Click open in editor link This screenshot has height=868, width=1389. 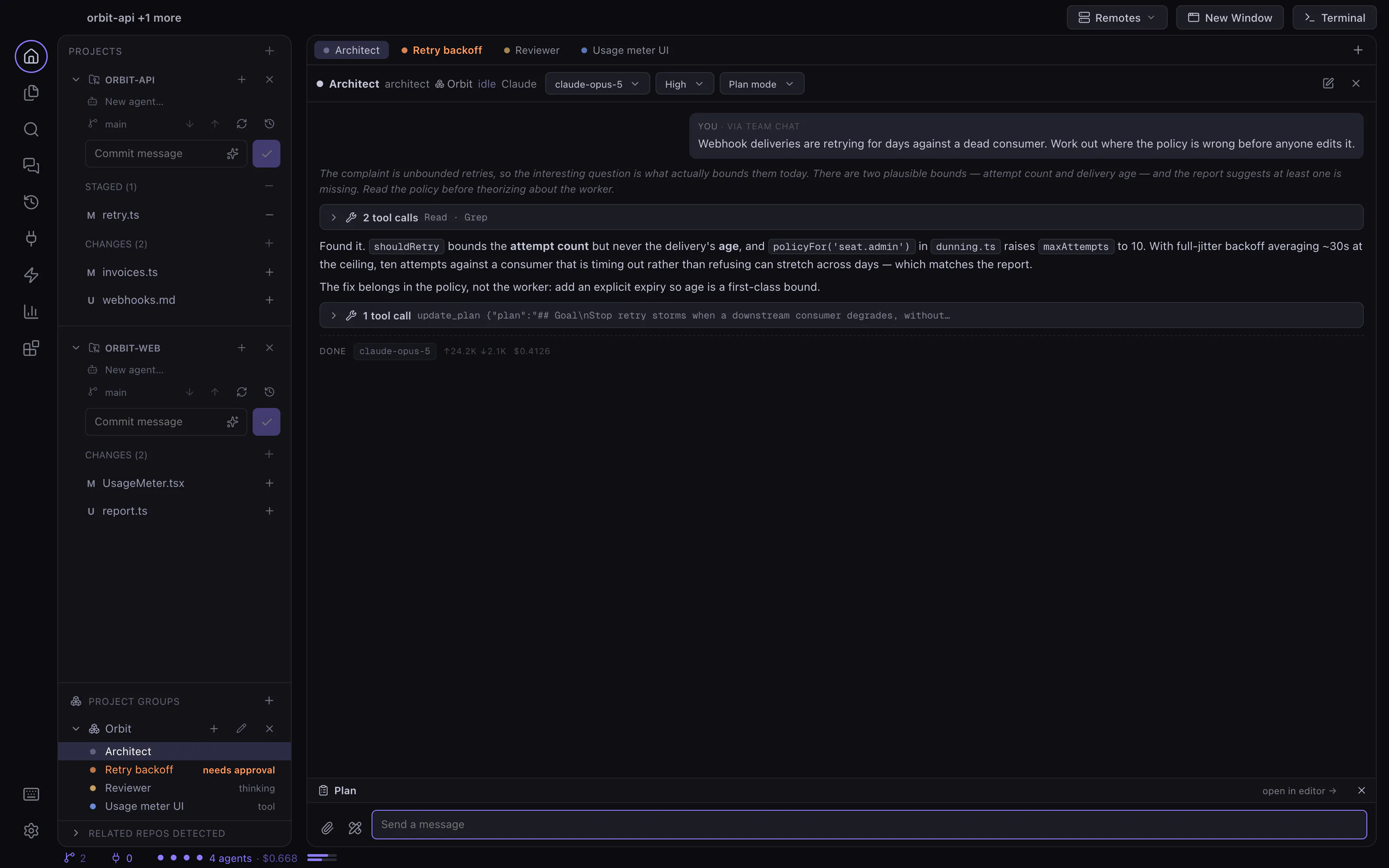[1299, 791]
